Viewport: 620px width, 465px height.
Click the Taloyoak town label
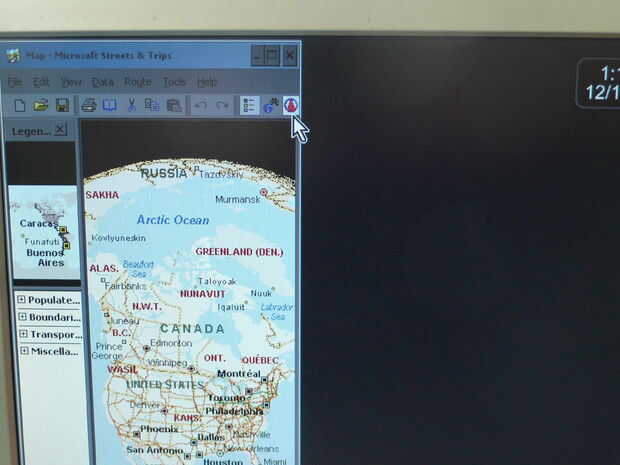tap(217, 282)
